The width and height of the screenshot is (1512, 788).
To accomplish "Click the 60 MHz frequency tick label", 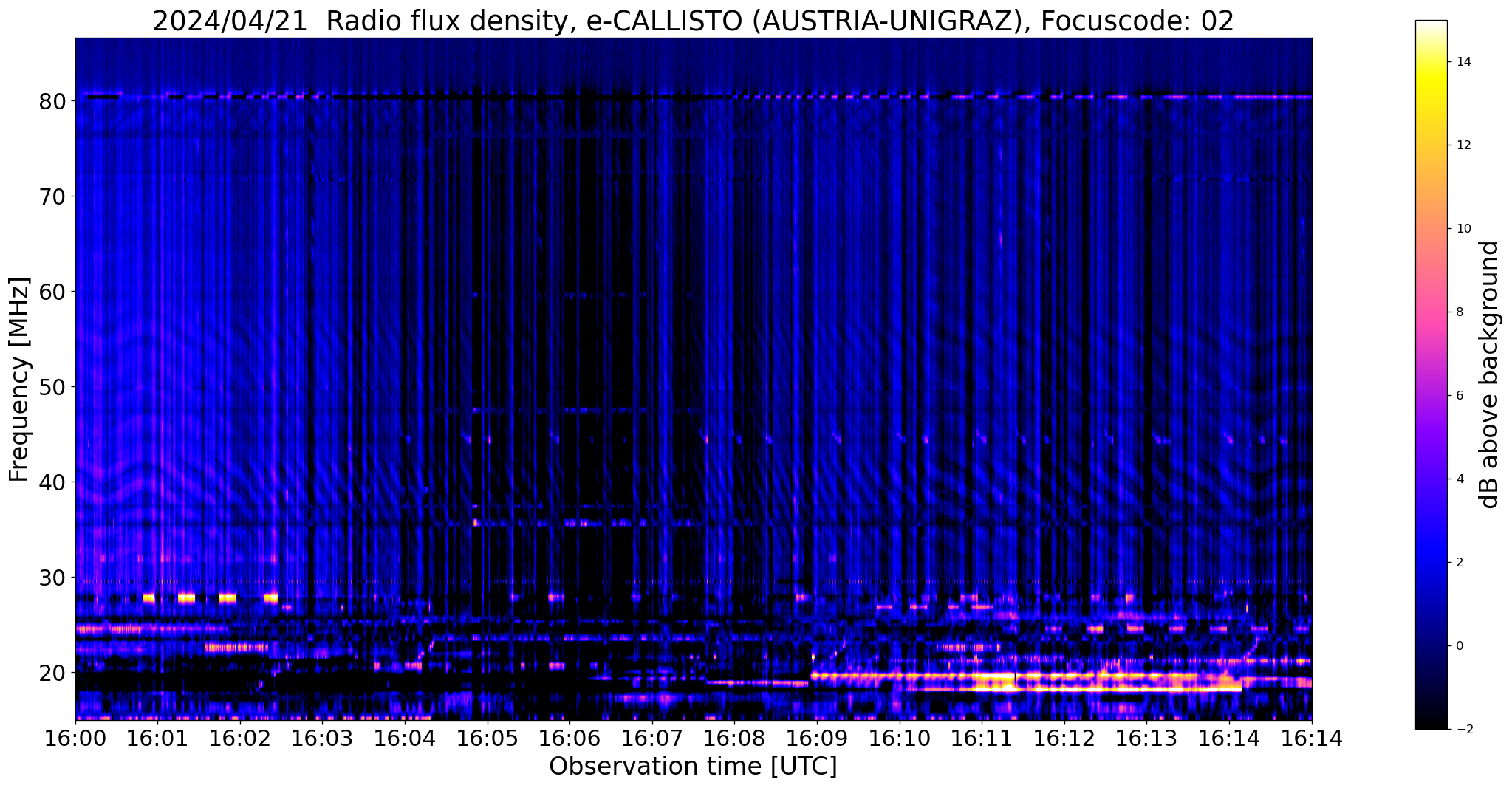I will click(52, 292).
